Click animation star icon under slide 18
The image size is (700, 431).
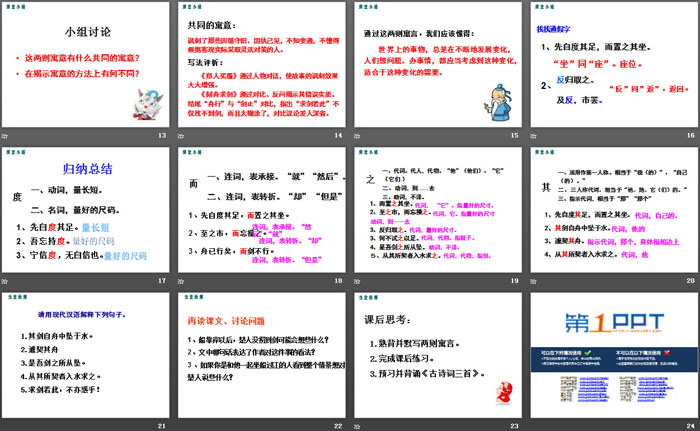pos(181,281)
